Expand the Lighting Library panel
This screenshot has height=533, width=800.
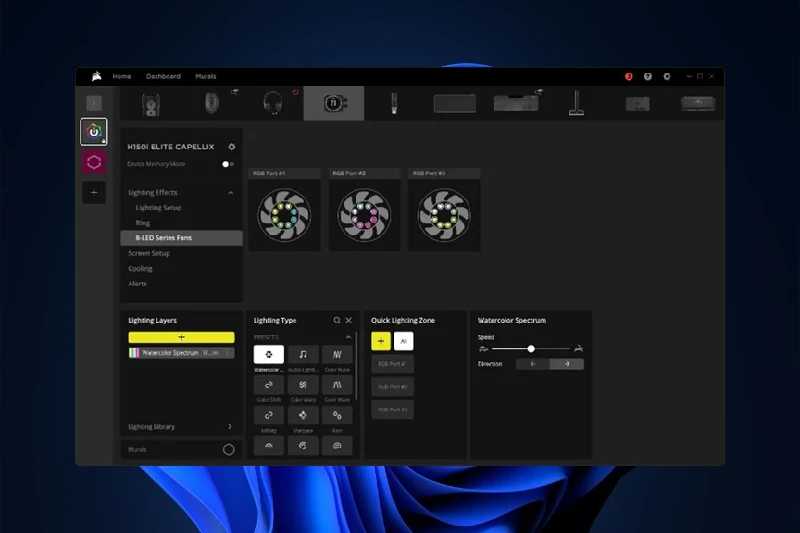tap(230, 427)
